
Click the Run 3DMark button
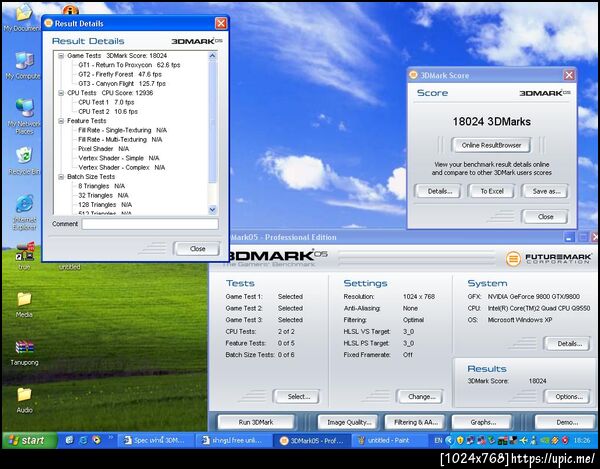[256, 422]
